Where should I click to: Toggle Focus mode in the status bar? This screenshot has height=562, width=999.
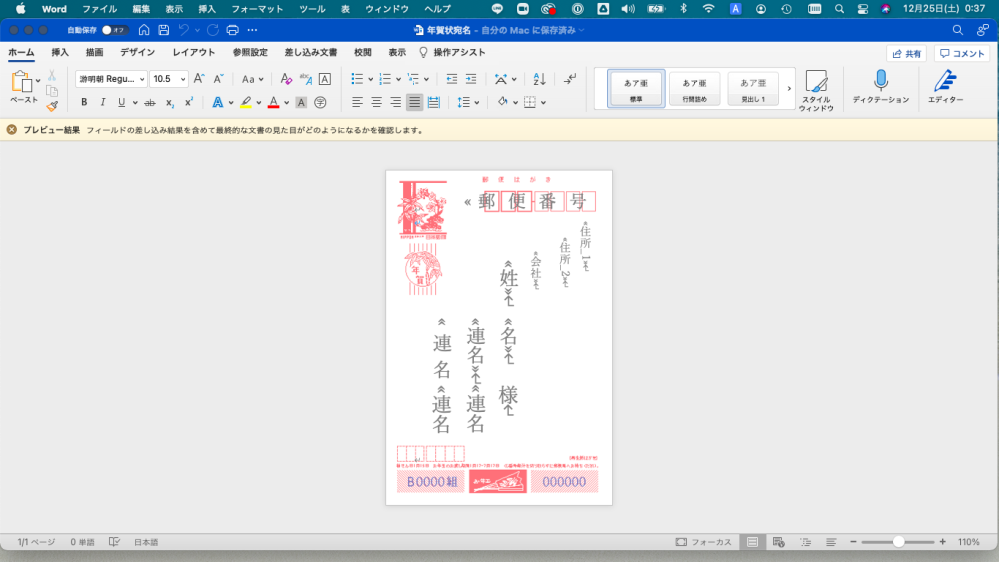point(703,542)
